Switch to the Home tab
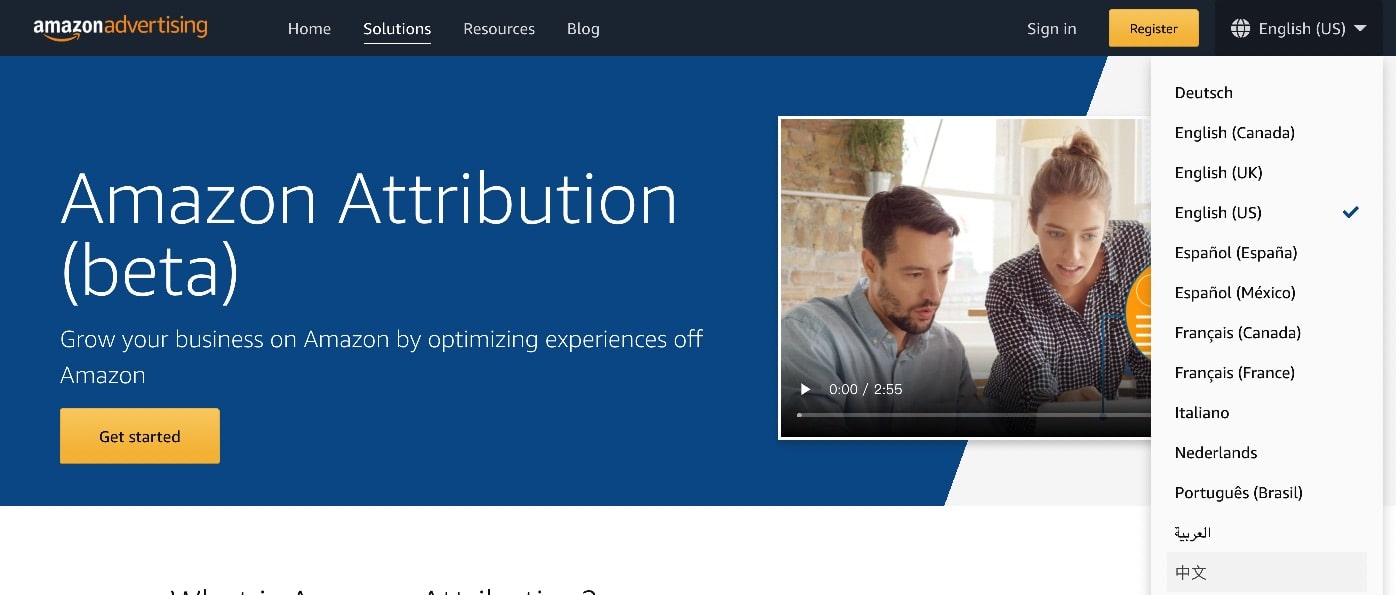The height and width of the screenshot is (595, 1396). pyautogui.click(x=309, y=29)
